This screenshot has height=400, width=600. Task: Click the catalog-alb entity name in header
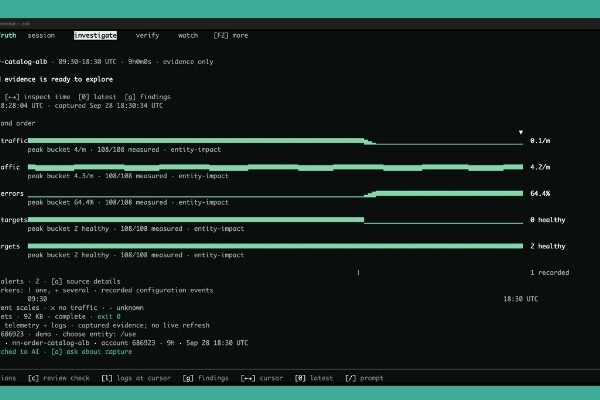click(x=25, y=62)
